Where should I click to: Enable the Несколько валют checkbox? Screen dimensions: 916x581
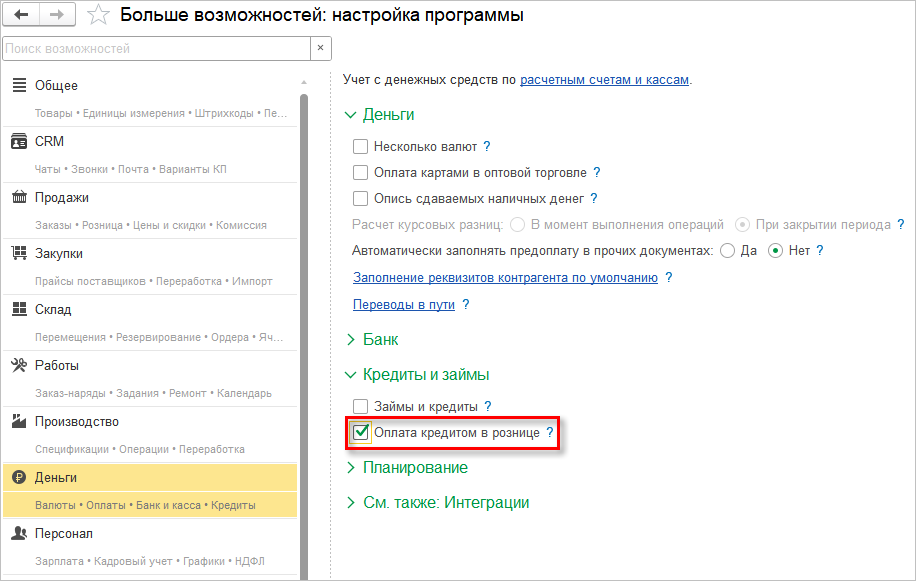361,147
